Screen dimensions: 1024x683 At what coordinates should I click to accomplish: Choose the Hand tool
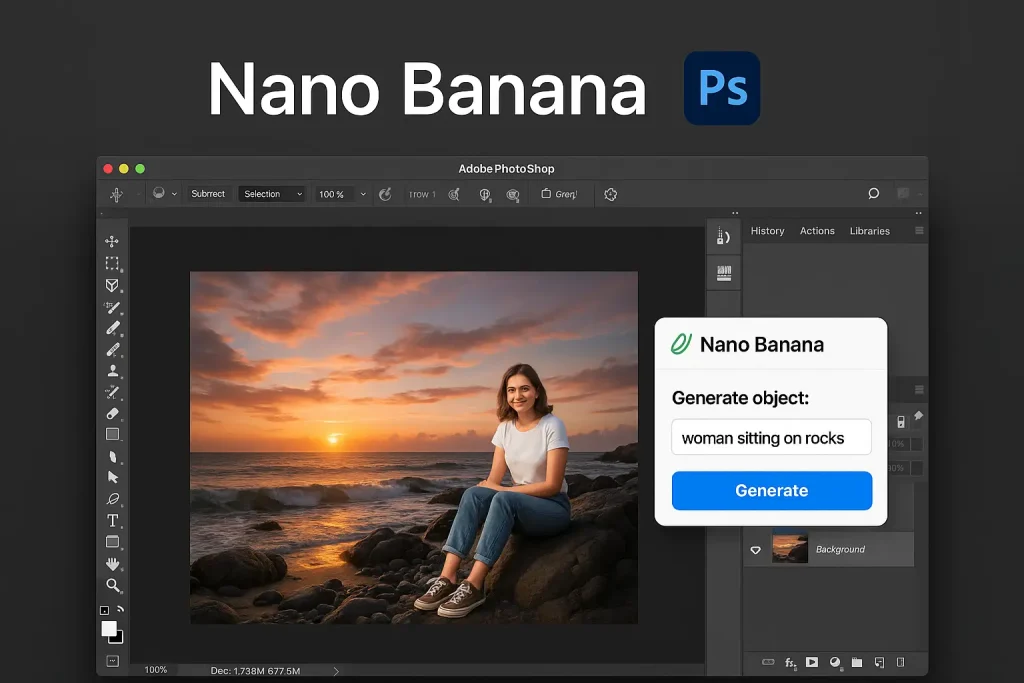click(x=112, y=564)
